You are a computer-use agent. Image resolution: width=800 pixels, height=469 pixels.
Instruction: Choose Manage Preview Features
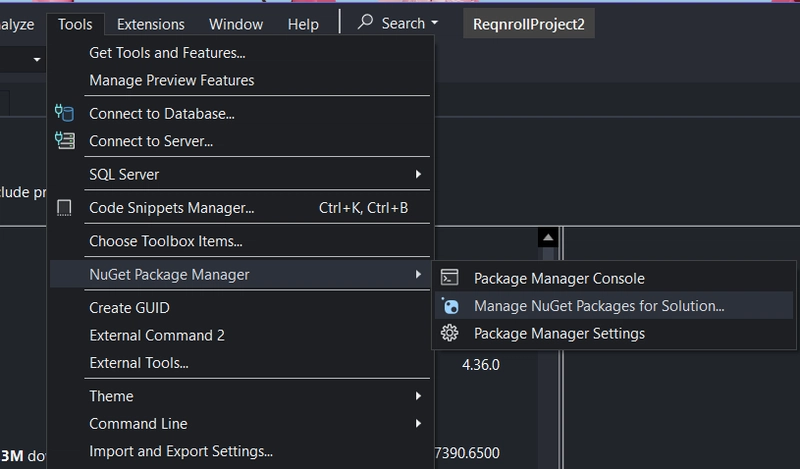[171, 80]
